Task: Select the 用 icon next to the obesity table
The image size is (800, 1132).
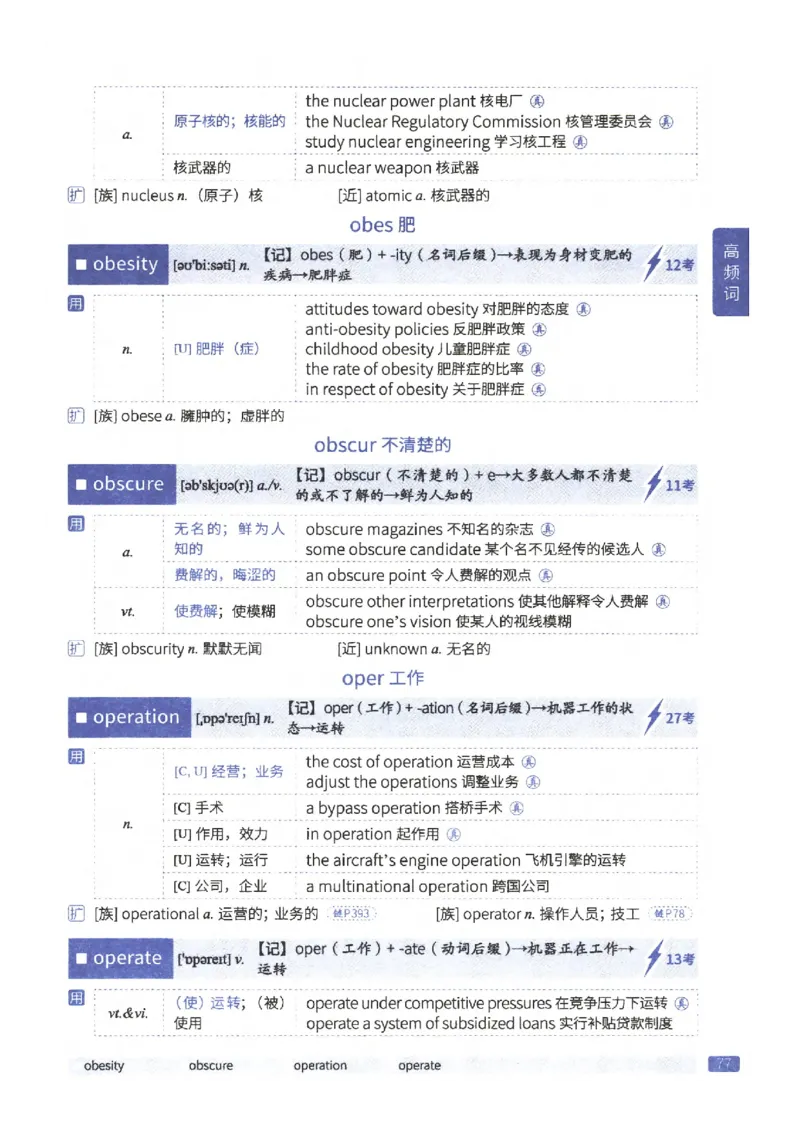Action: (x=76, y=305)
